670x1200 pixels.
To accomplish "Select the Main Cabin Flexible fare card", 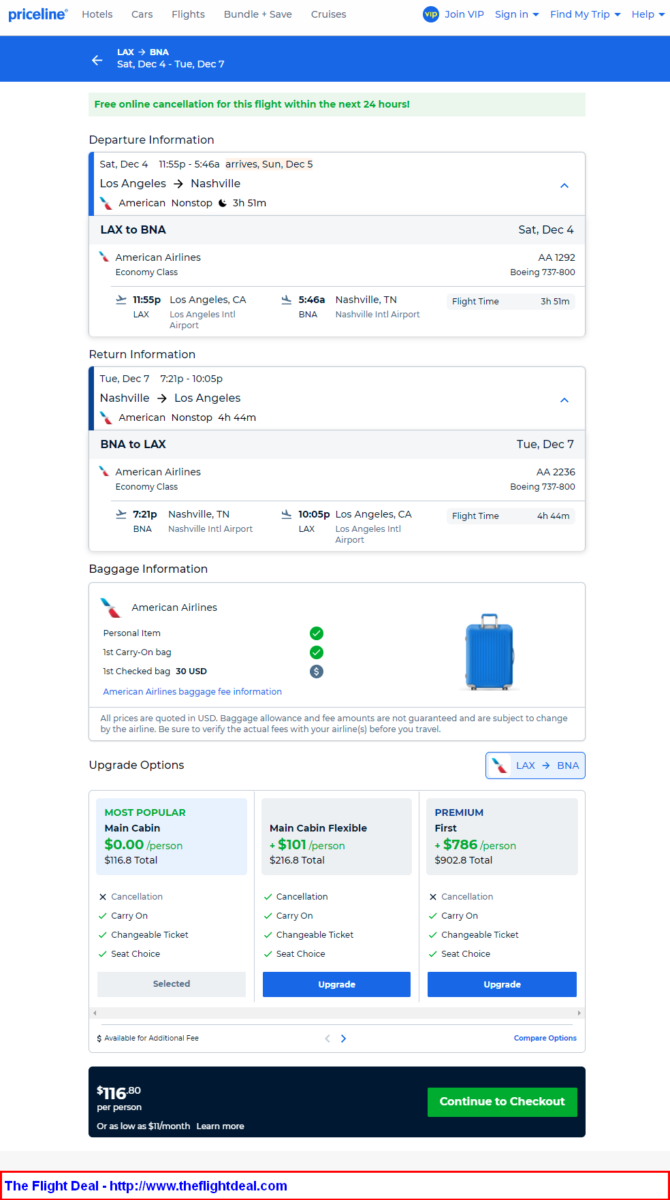I will 336,837.
